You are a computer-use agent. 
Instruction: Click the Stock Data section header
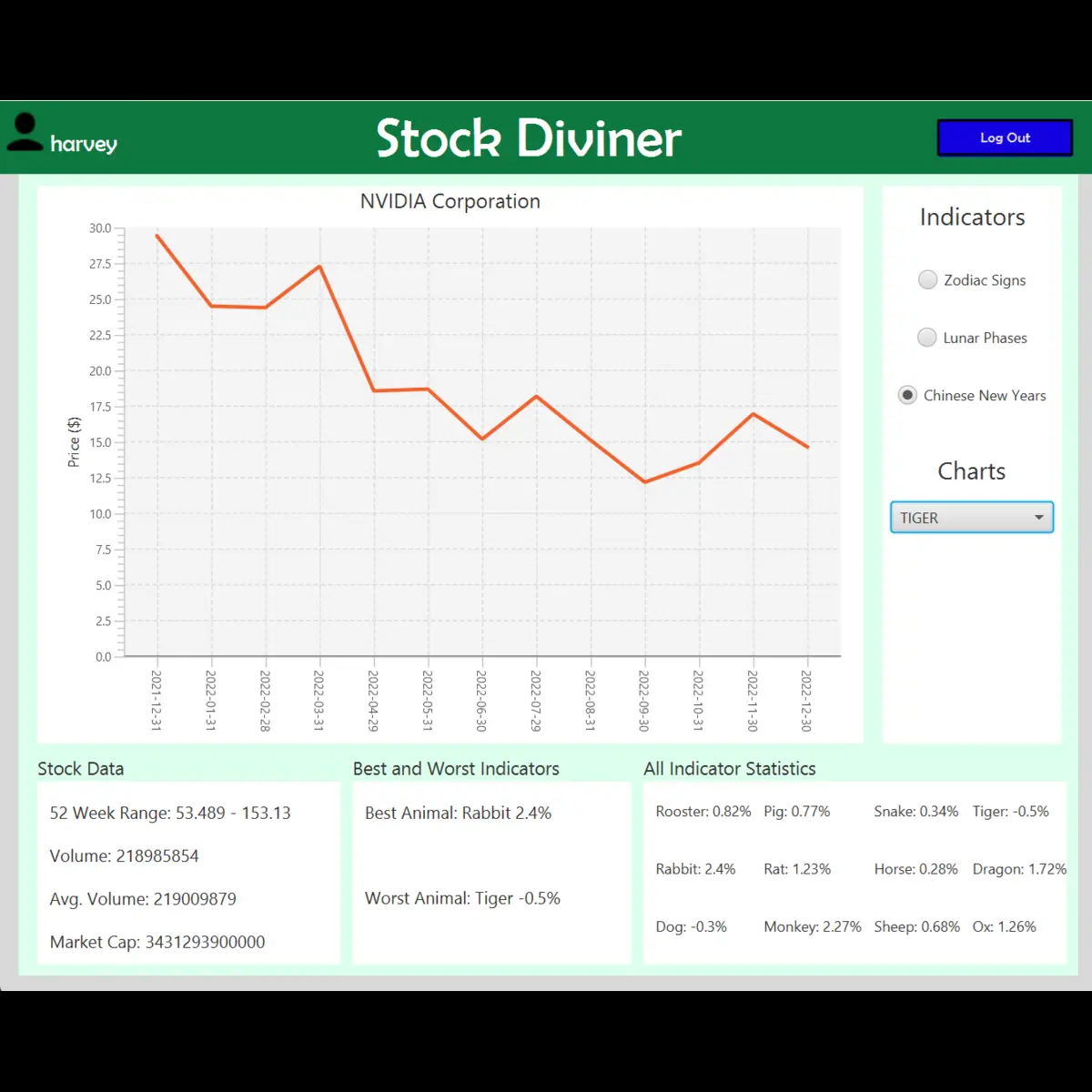pos(80,769)
